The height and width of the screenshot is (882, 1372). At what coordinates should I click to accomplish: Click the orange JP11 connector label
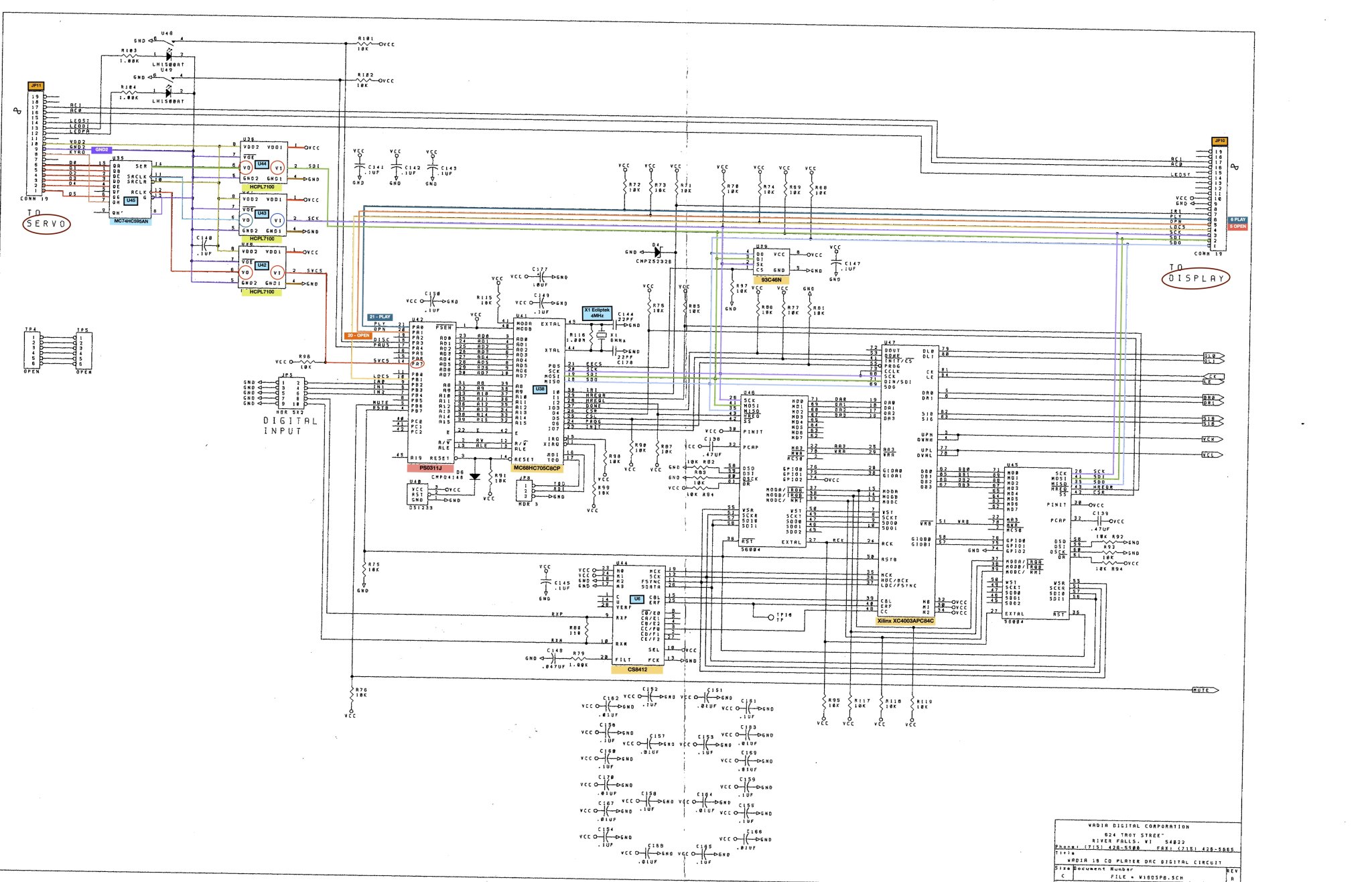(36, 86)
